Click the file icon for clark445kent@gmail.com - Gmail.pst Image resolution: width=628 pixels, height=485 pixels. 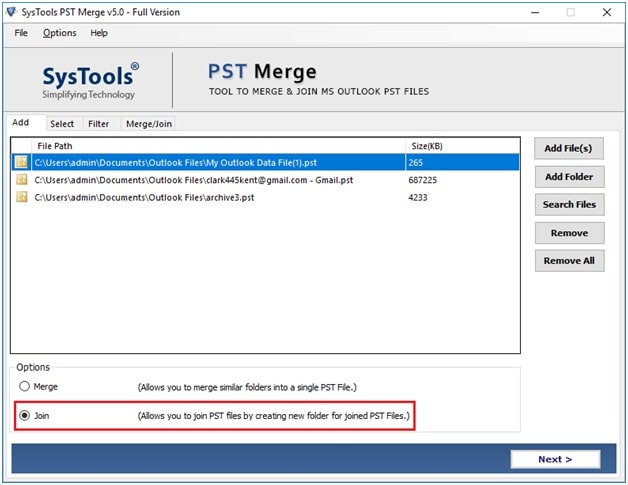coord(22,179)
